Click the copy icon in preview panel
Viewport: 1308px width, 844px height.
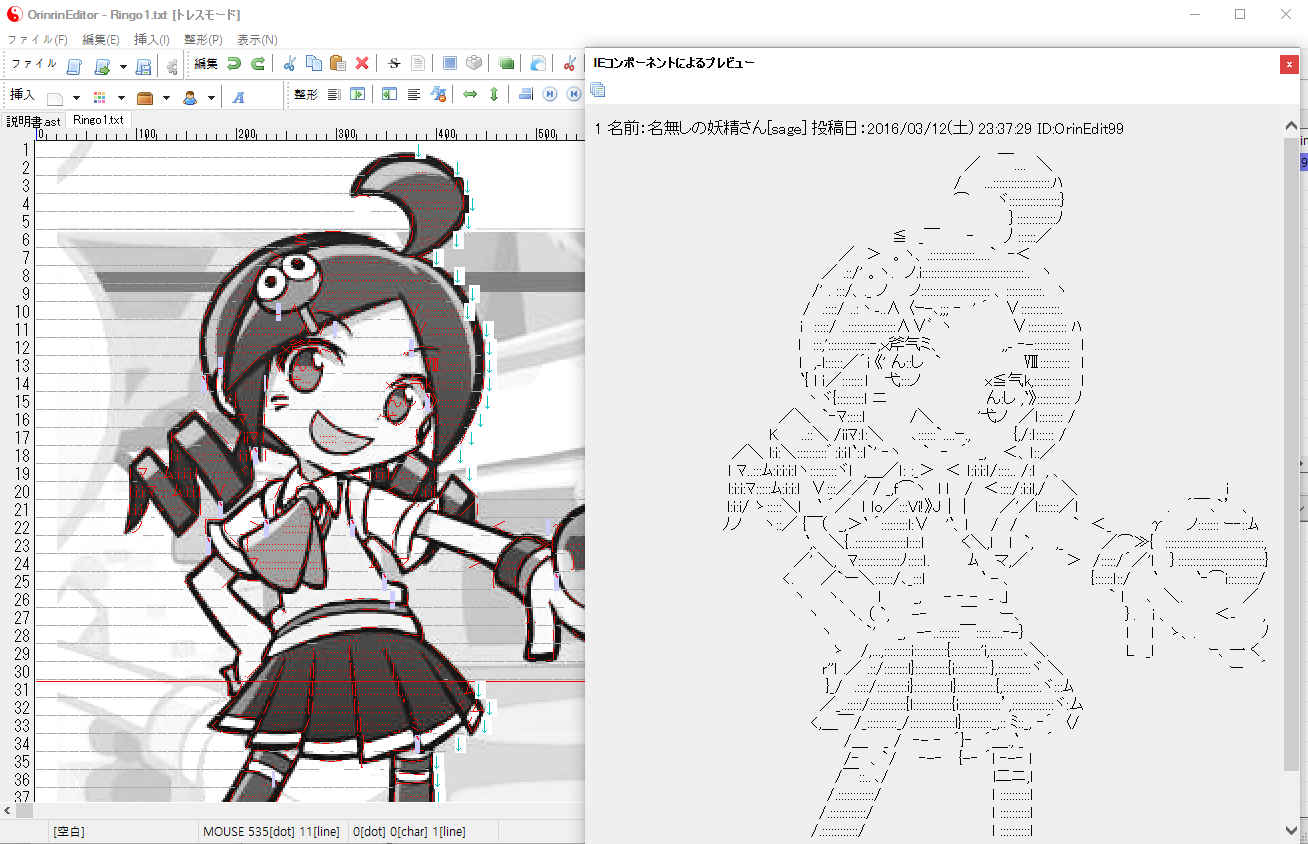pos(598,90)
